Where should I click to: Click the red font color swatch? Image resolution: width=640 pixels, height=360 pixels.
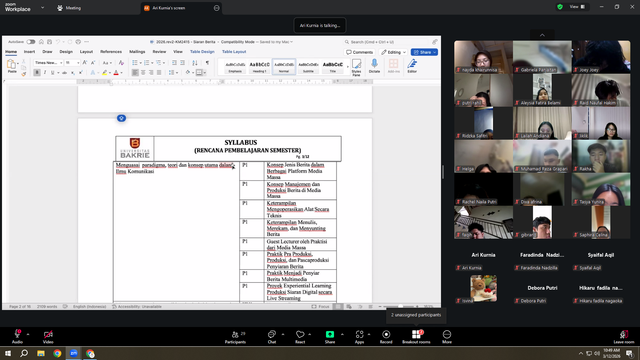pyautogui.click(x=116, y=73)
